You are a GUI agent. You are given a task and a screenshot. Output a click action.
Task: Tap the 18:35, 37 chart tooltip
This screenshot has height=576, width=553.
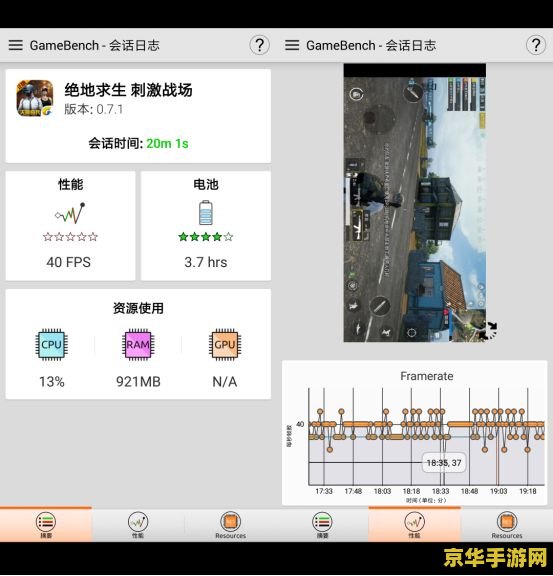pyautogui.click(x=444, y=463)
